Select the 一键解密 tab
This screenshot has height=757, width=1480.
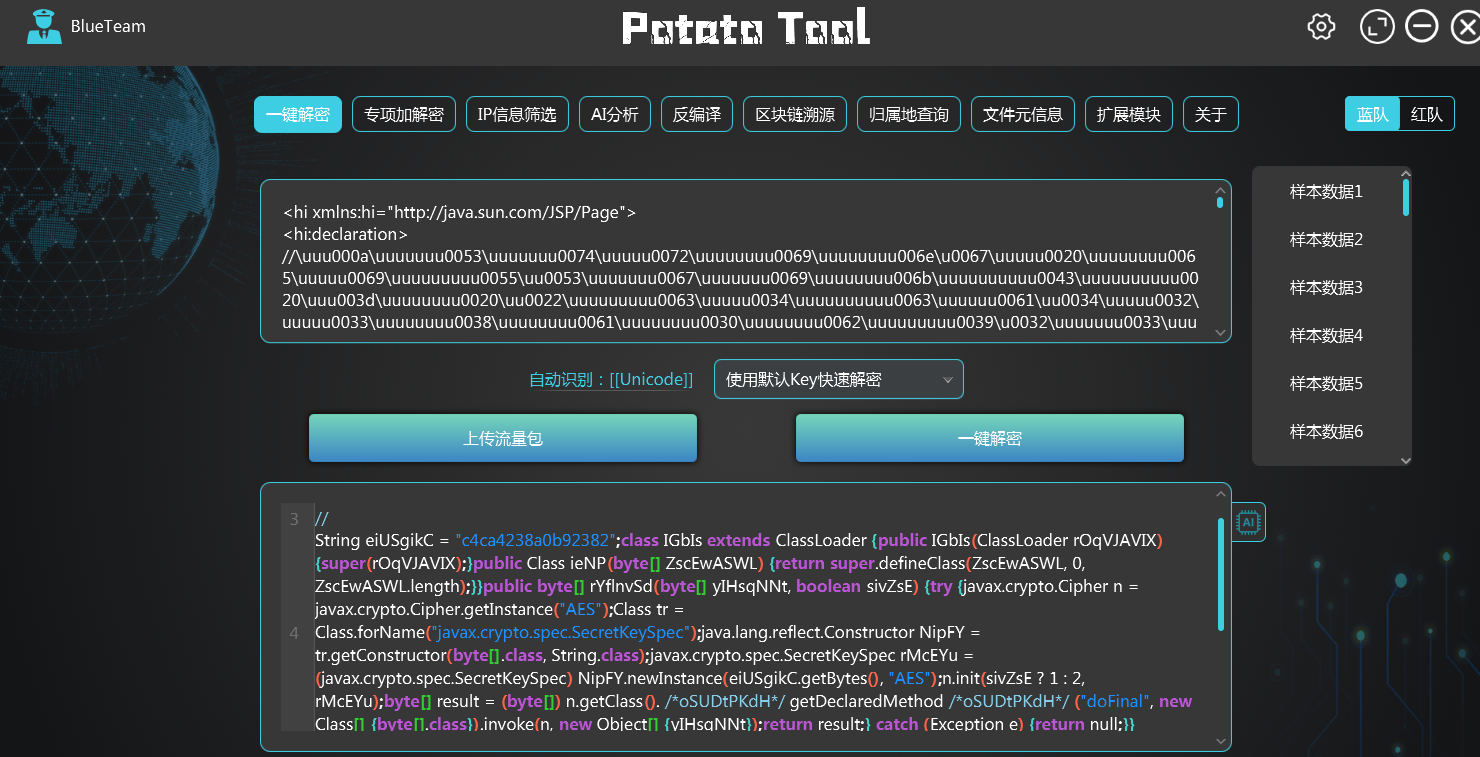pos(298,115)
